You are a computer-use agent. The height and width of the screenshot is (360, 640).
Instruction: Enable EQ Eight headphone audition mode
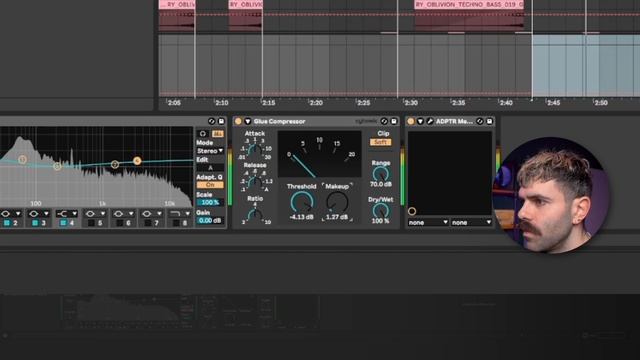[x=203, y=133]
